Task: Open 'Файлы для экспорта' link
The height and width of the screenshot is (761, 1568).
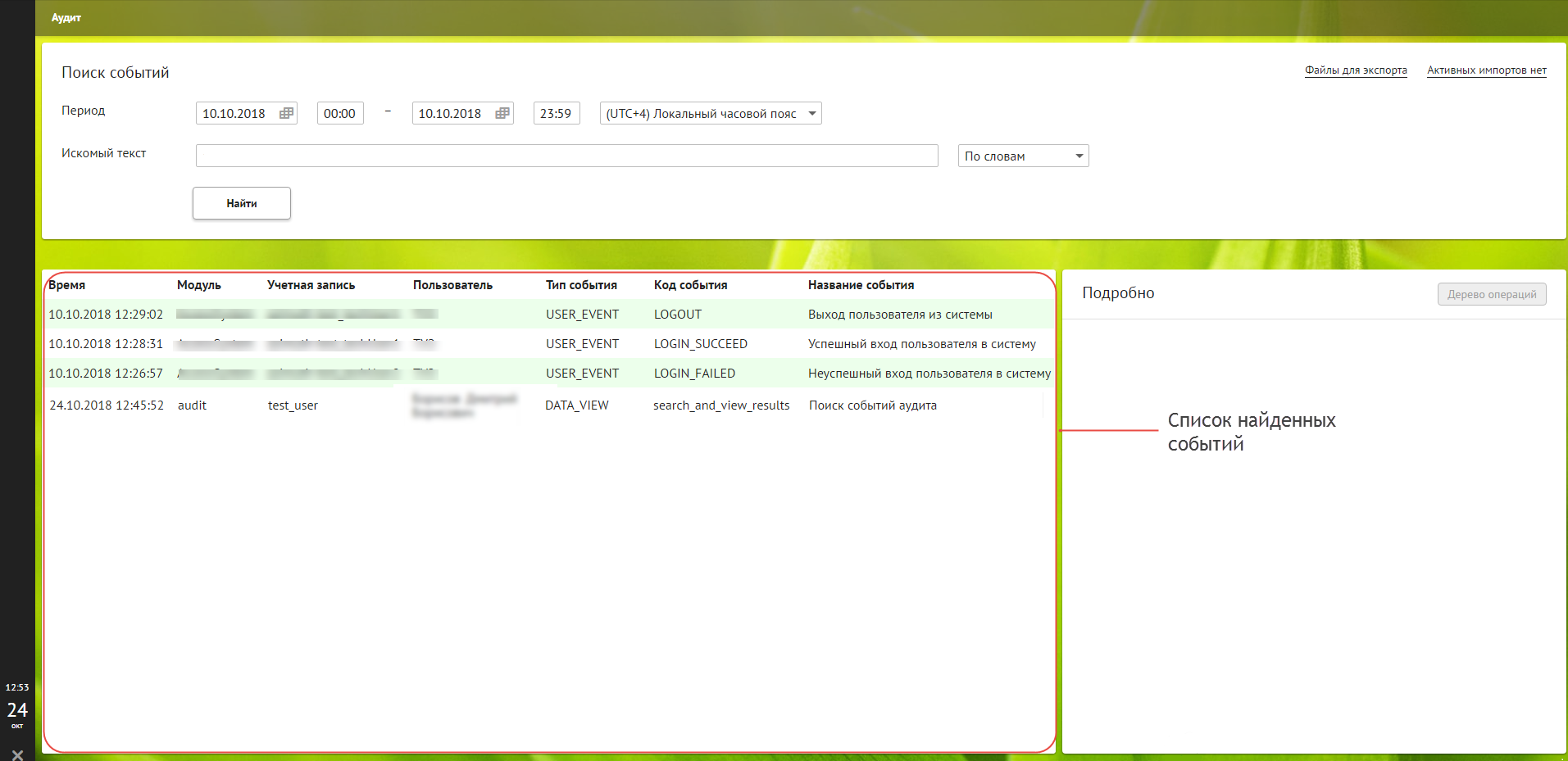Action: [x=1356, y=70]
